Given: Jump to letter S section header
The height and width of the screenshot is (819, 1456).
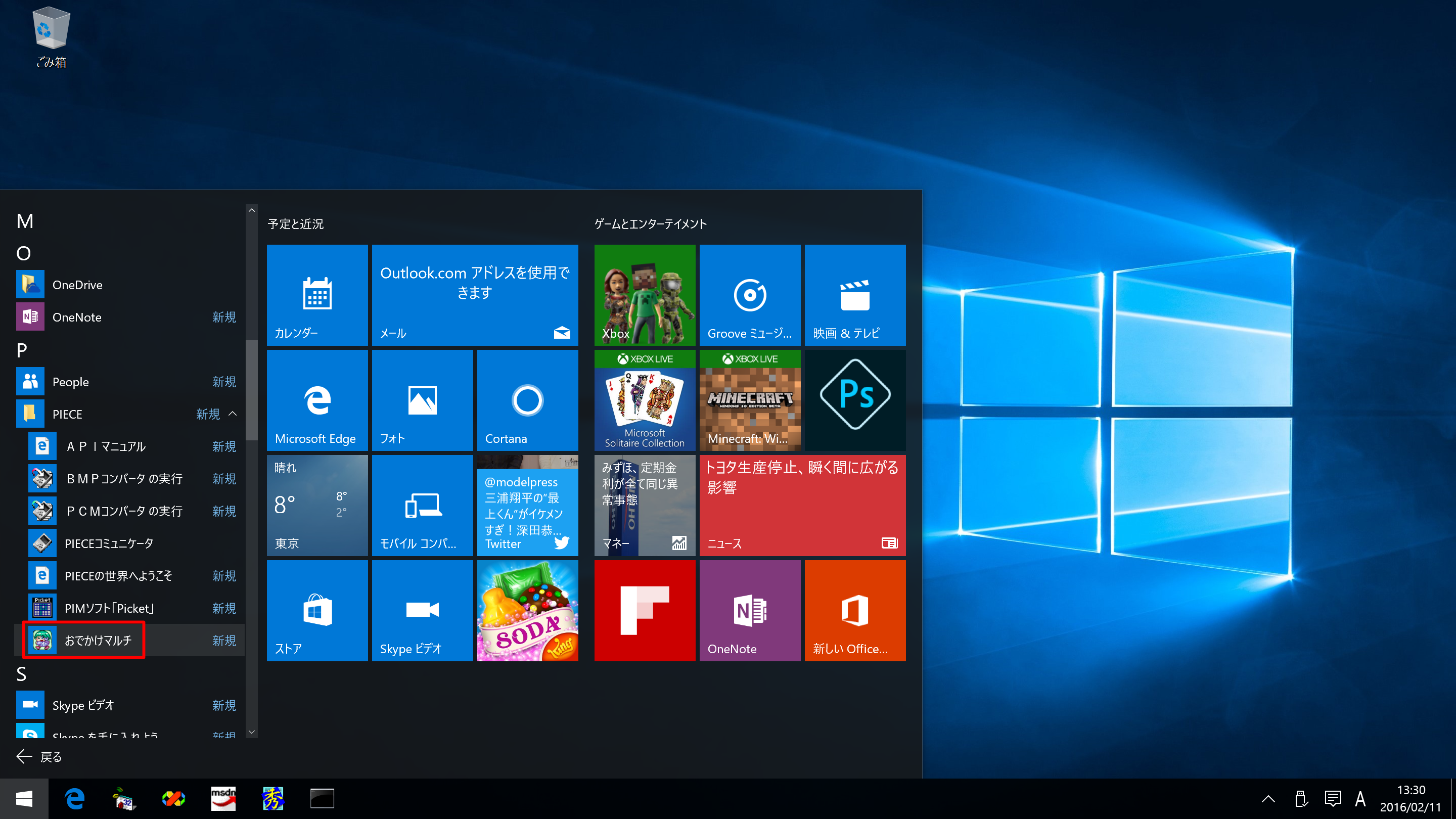Looking at the screenshot, I should pos(21,673).
